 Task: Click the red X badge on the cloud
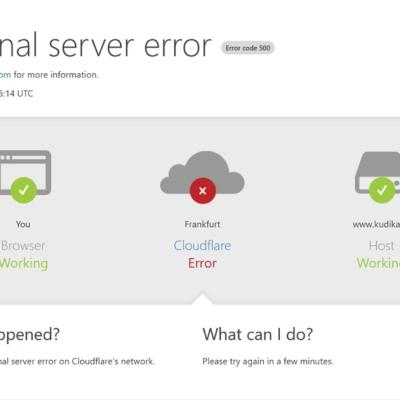pyautogui.click(x=203, y=191)
